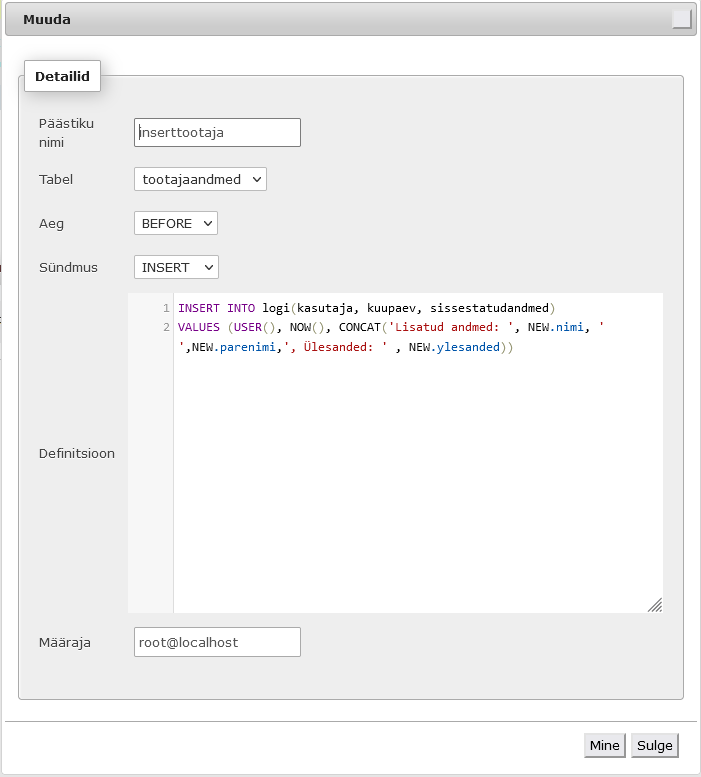Switch to the Detailid tab
The image size is (701, 777).
62,76
